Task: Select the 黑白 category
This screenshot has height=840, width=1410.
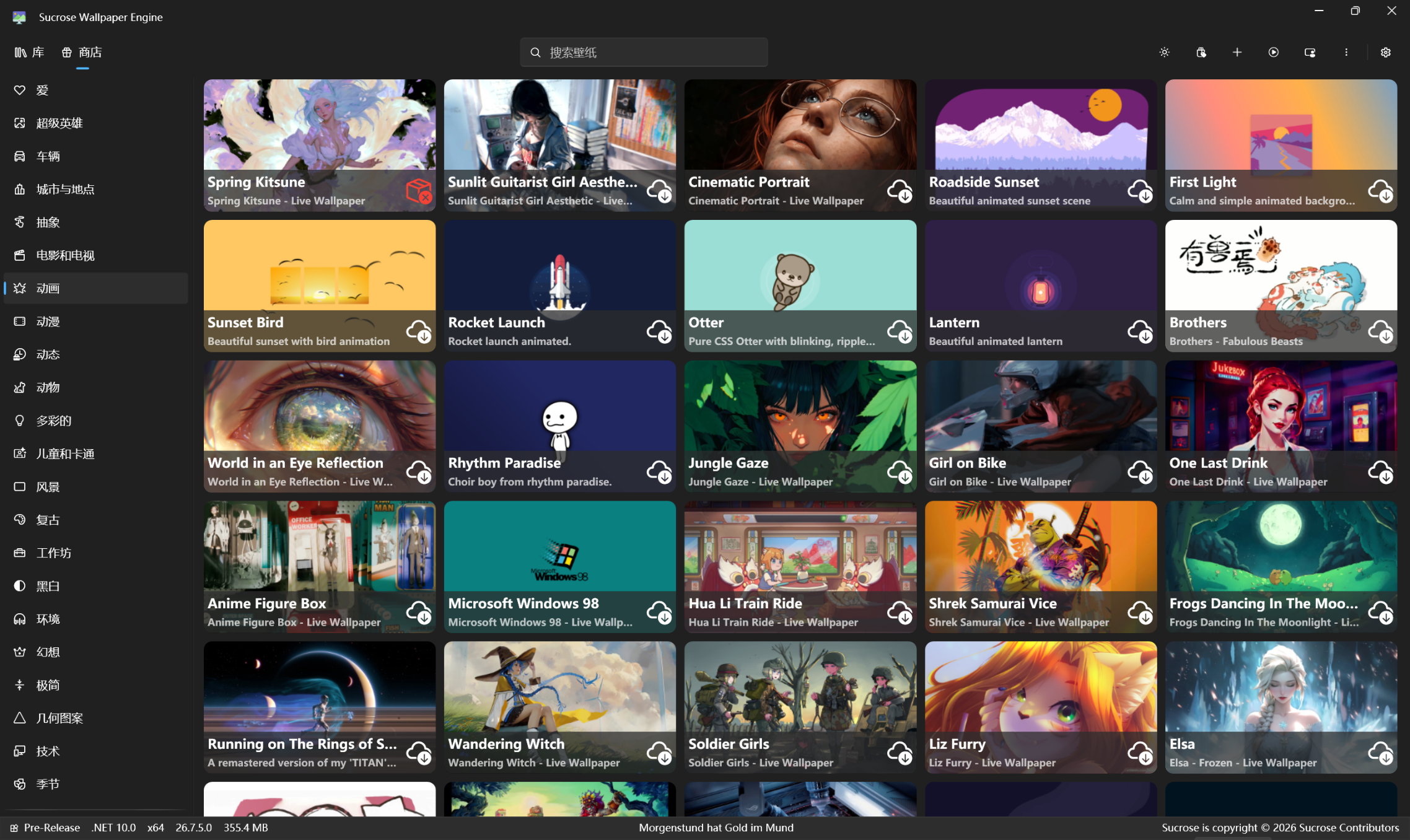Action: tap(96, 586)
